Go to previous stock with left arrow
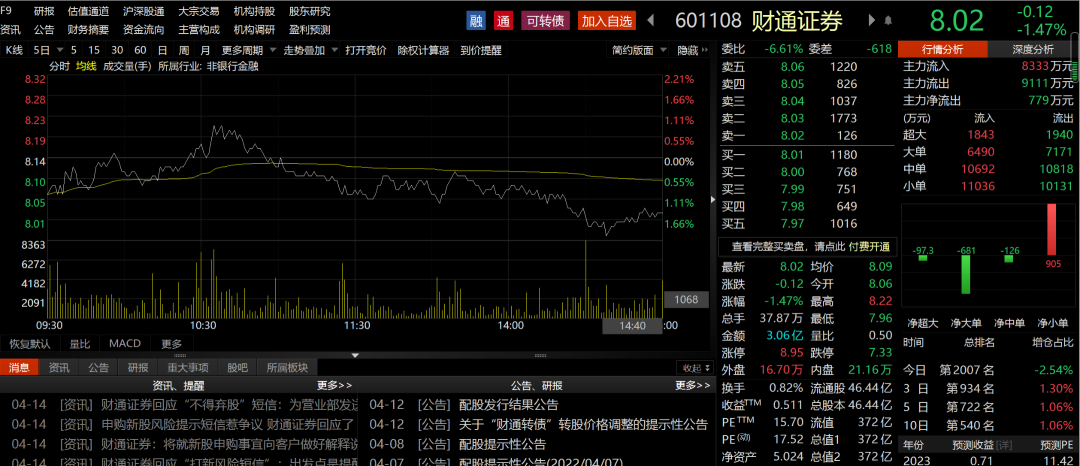Image resolution: width=1080 pixels, height=466 pixels. point(651,21)
